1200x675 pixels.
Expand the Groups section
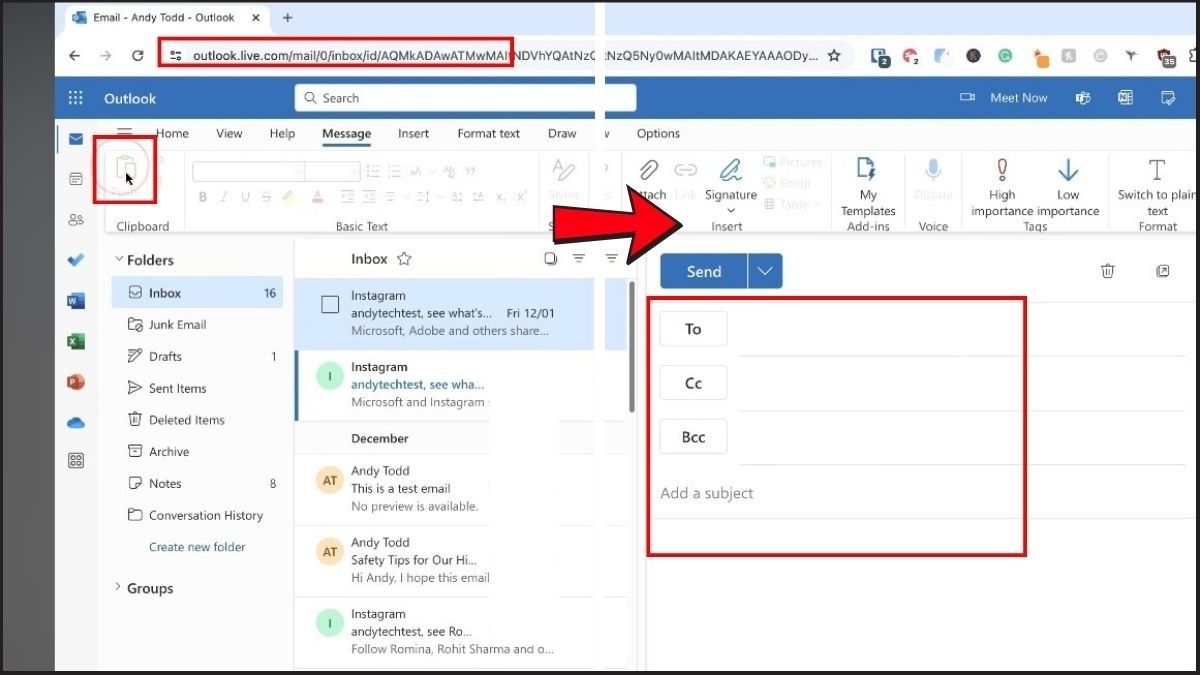tap(118, 588)
